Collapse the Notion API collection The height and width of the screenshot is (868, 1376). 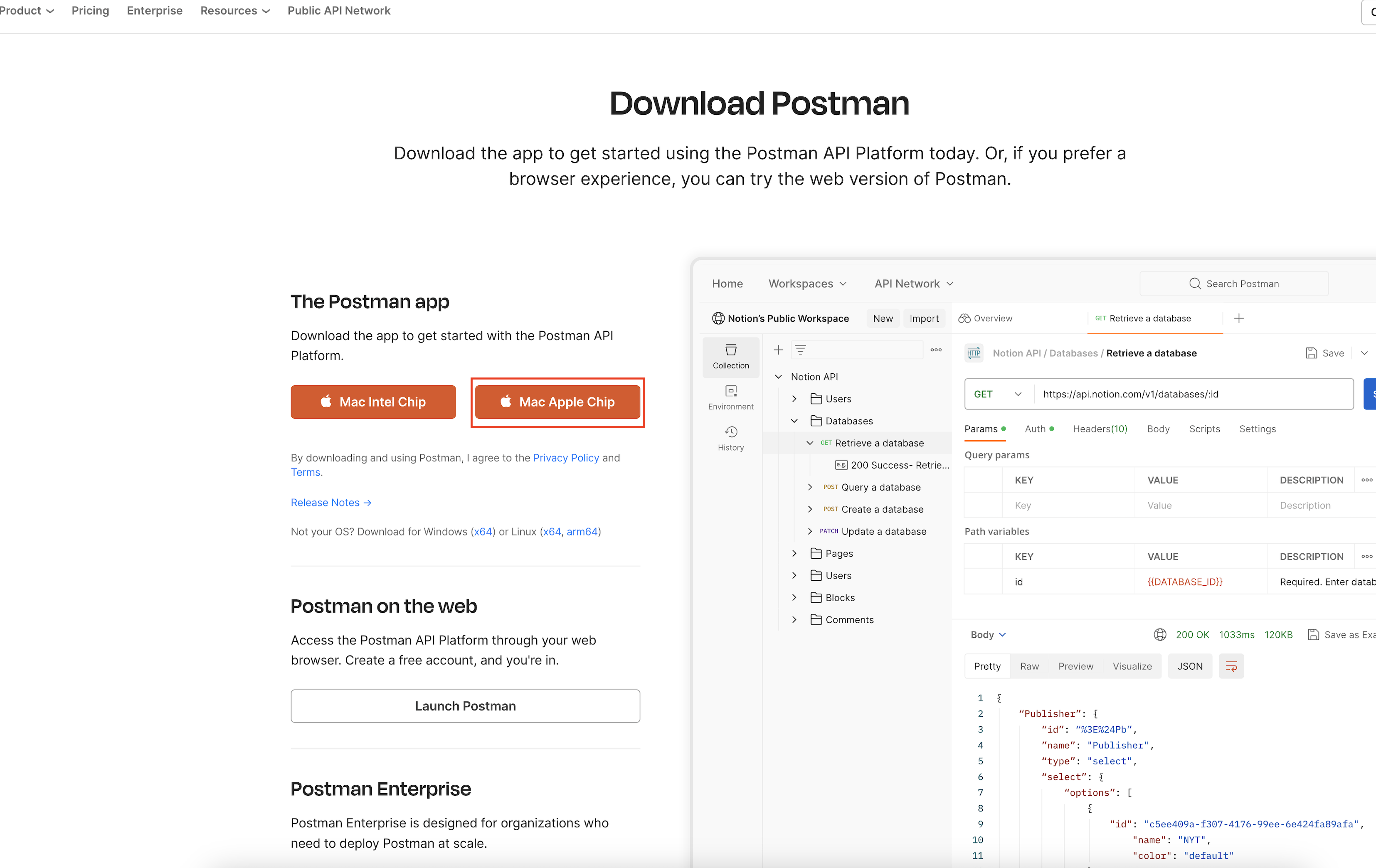pos(778,377)
